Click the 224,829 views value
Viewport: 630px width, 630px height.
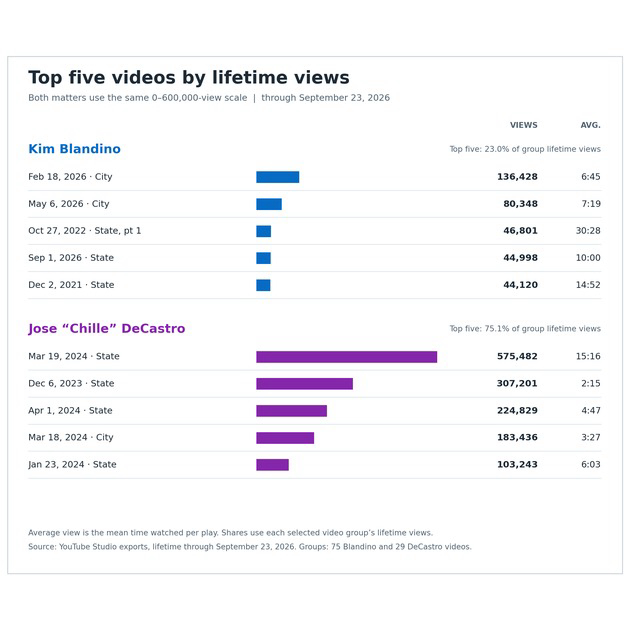click(x=517, y=411)
